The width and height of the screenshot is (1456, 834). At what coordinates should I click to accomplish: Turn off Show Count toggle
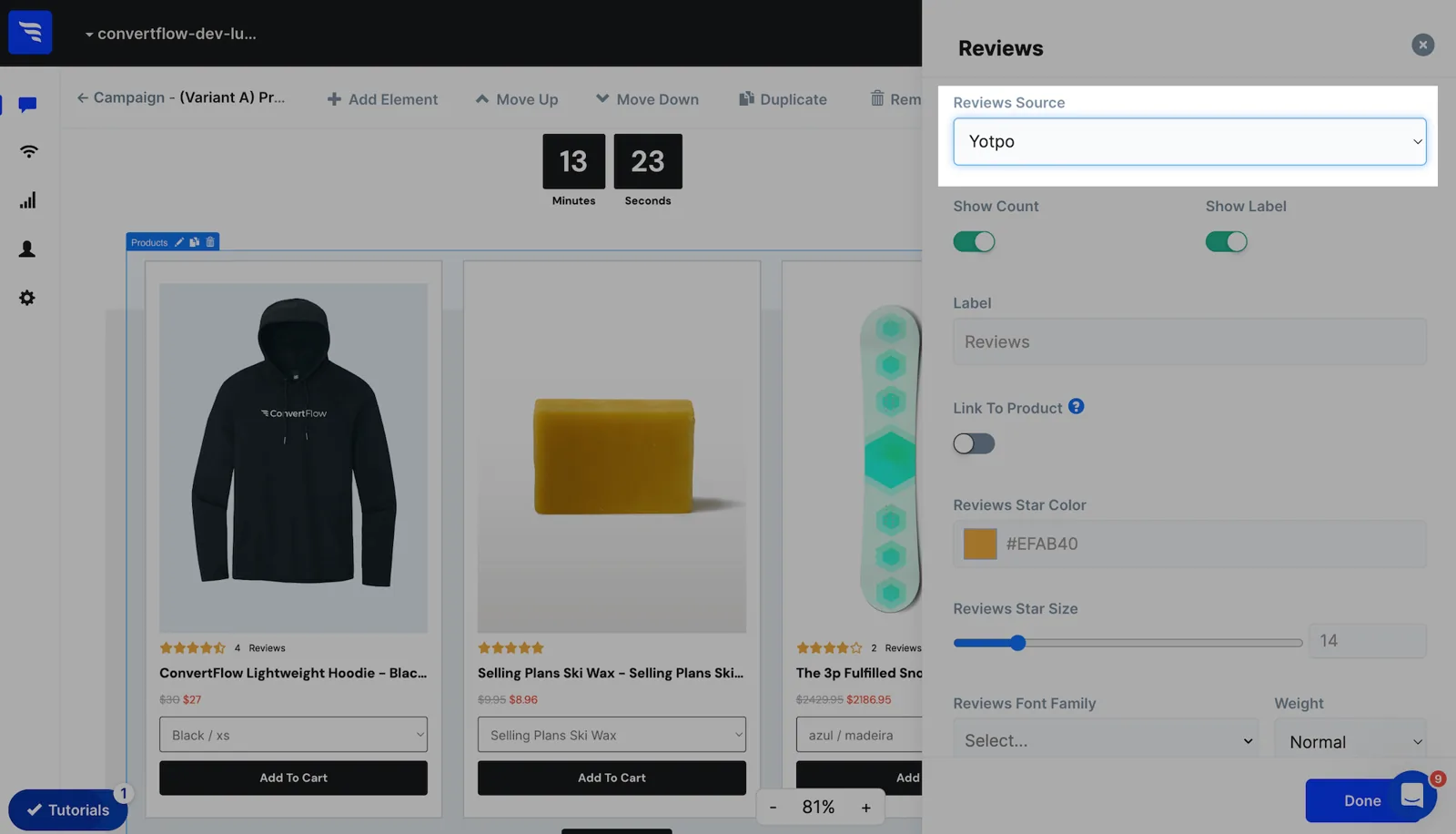(x=974, y=241)
